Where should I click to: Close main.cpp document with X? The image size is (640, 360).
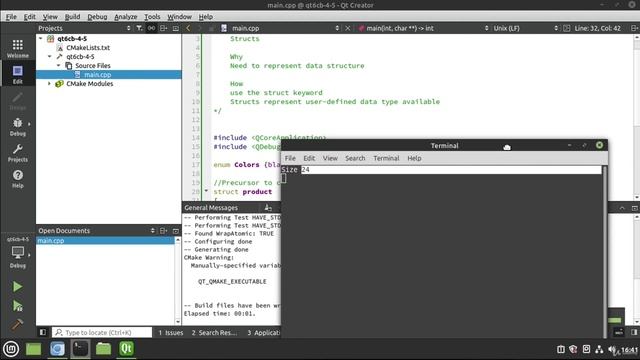click(348, 28)
